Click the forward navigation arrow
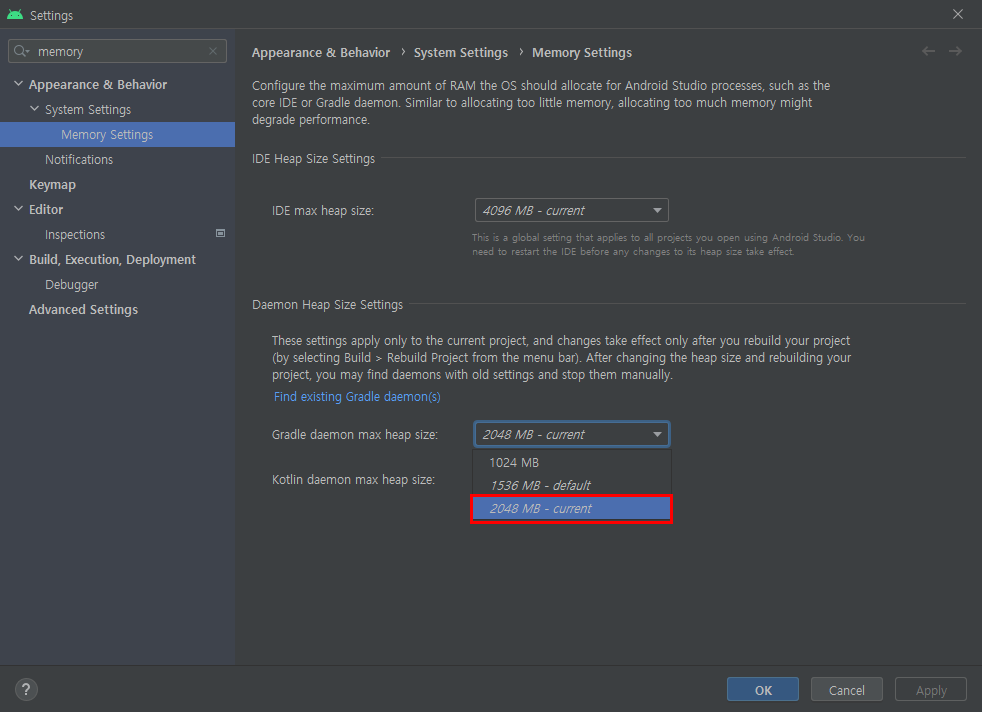The width and height of the screenshot is (982, 712). [x=955, y=51]
